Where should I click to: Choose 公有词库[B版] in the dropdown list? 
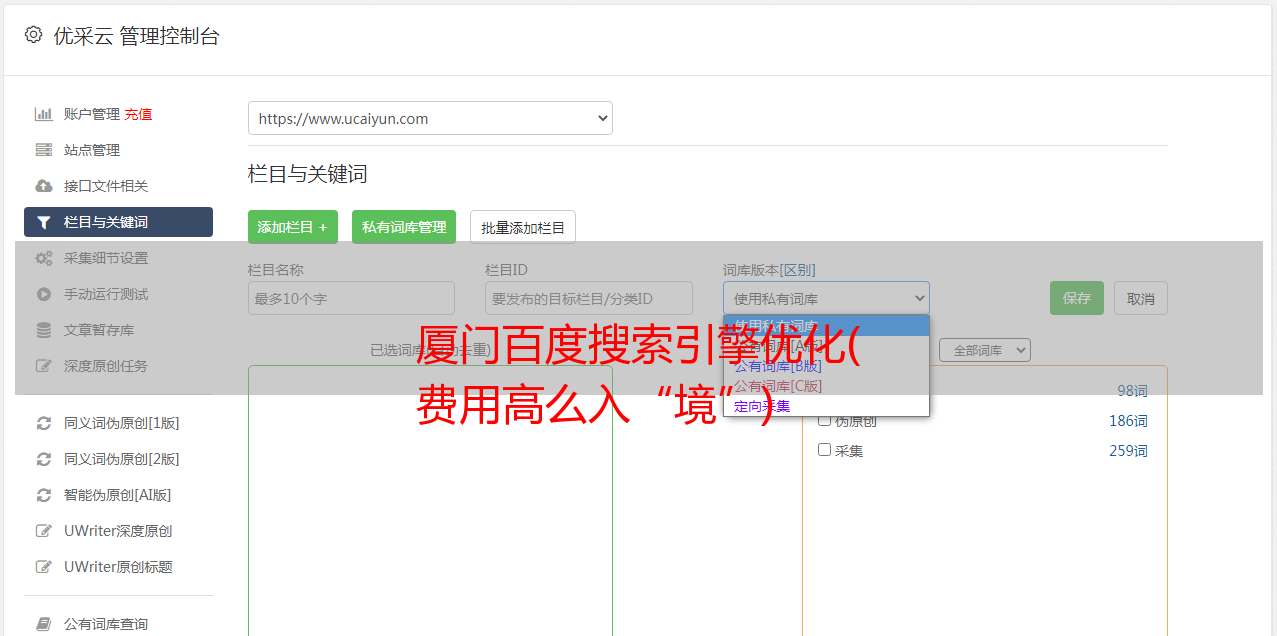coord(826,366)
